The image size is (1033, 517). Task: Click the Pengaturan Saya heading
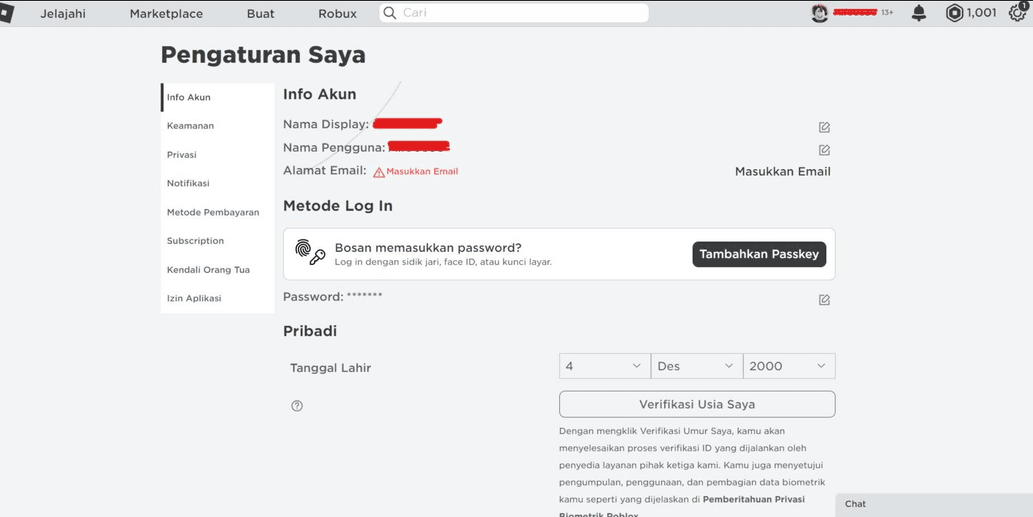click(263, 55)
